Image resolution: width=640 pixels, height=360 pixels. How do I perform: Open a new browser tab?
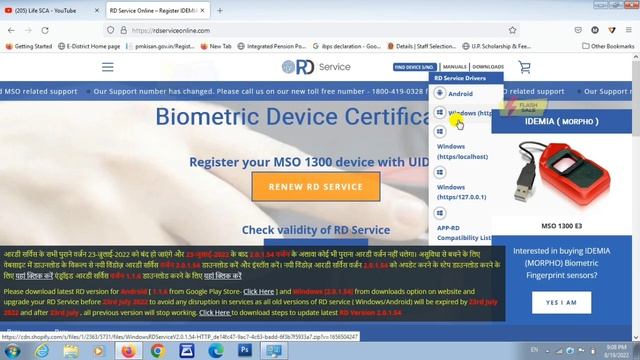(220, 11)
